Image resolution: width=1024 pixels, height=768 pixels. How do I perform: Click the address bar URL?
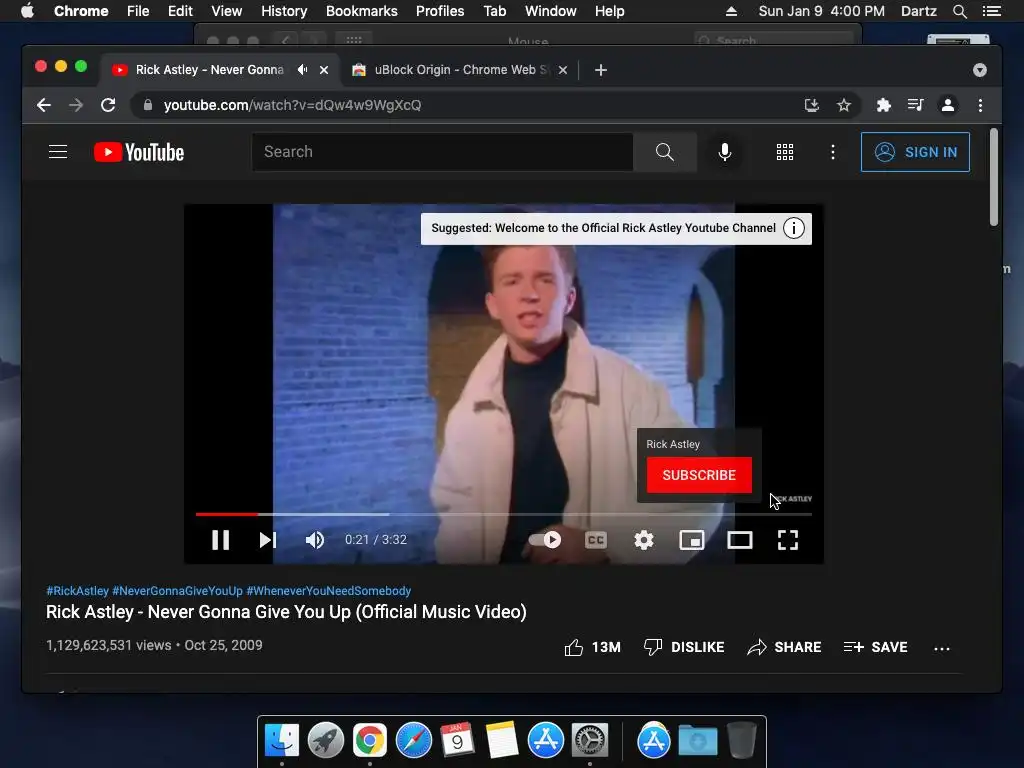(293, 105)
